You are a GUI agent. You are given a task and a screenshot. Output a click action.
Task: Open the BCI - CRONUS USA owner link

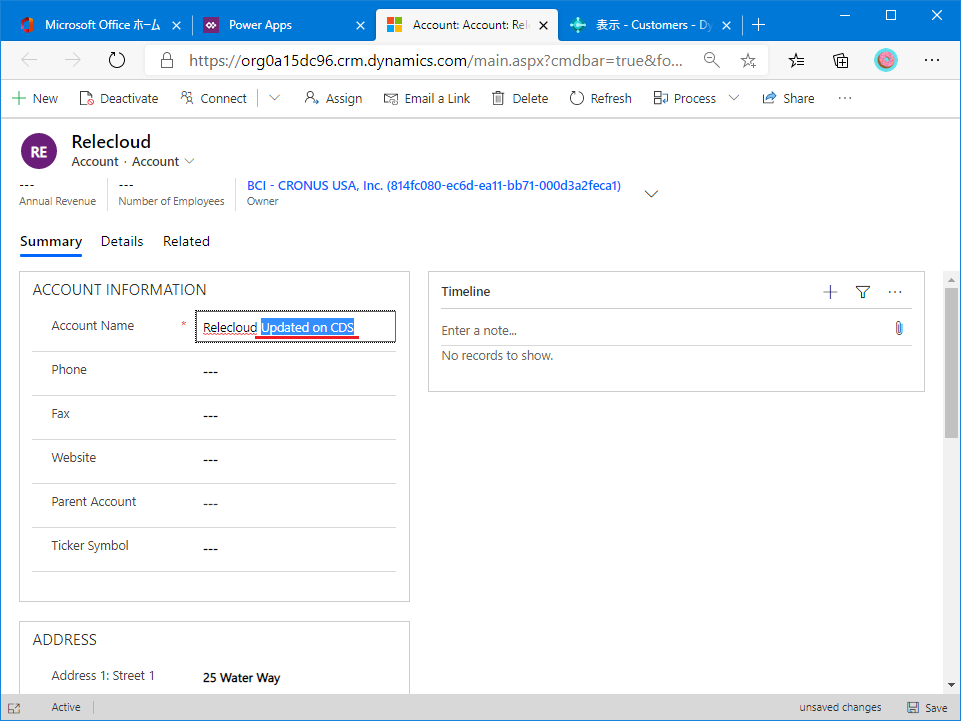434,185
